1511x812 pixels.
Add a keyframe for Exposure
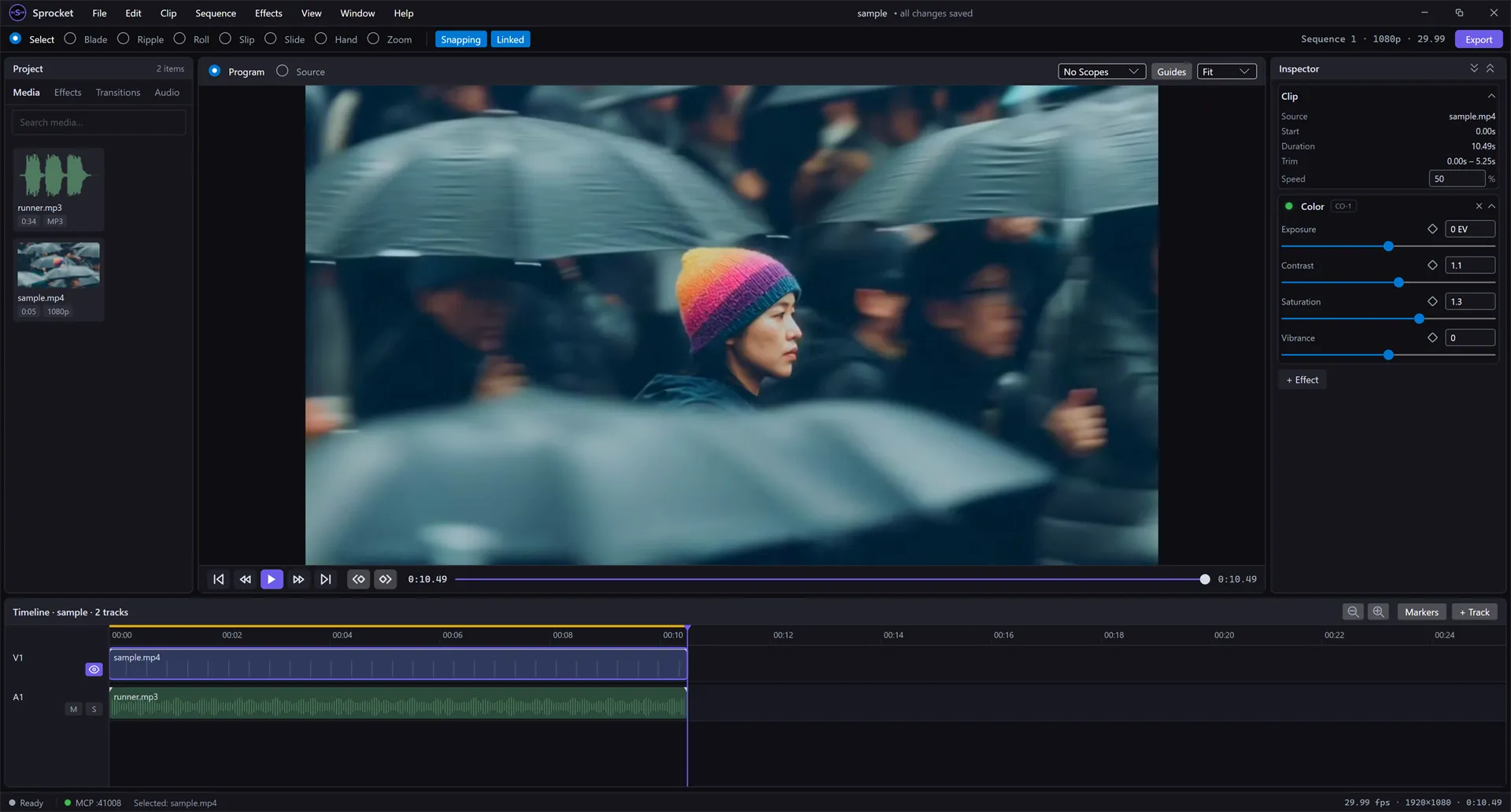tap(1432, 229)
